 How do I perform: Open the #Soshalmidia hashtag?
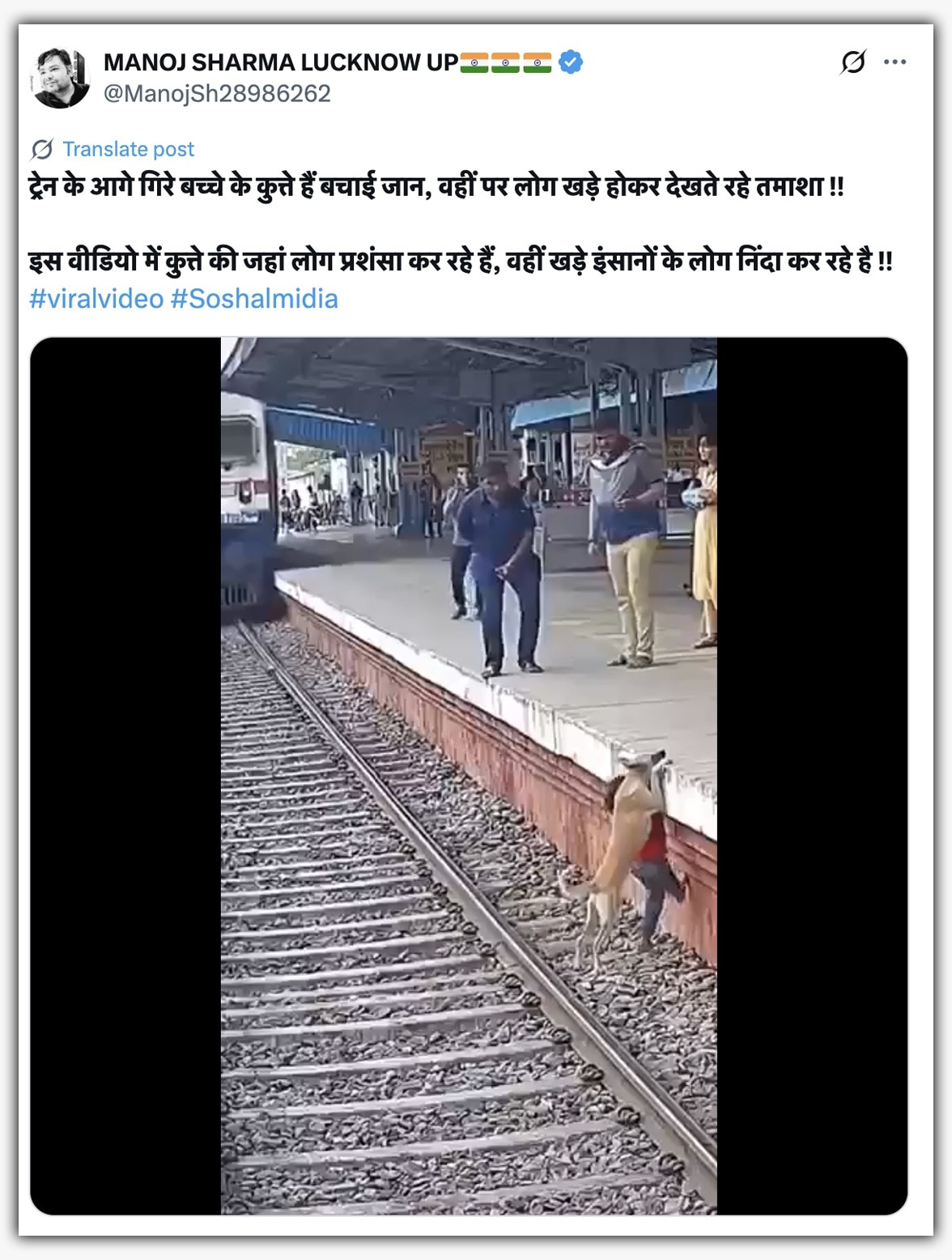pos(254,298)
